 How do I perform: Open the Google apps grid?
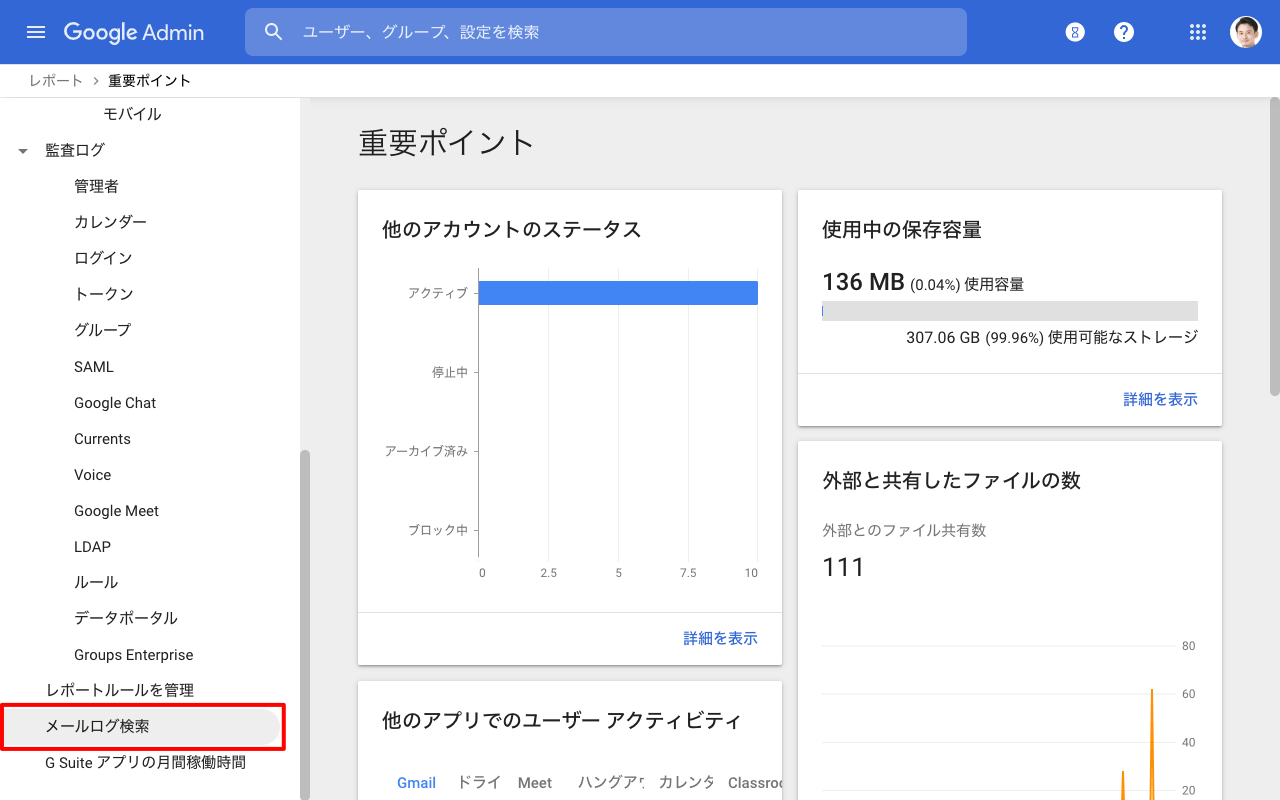1198,32
